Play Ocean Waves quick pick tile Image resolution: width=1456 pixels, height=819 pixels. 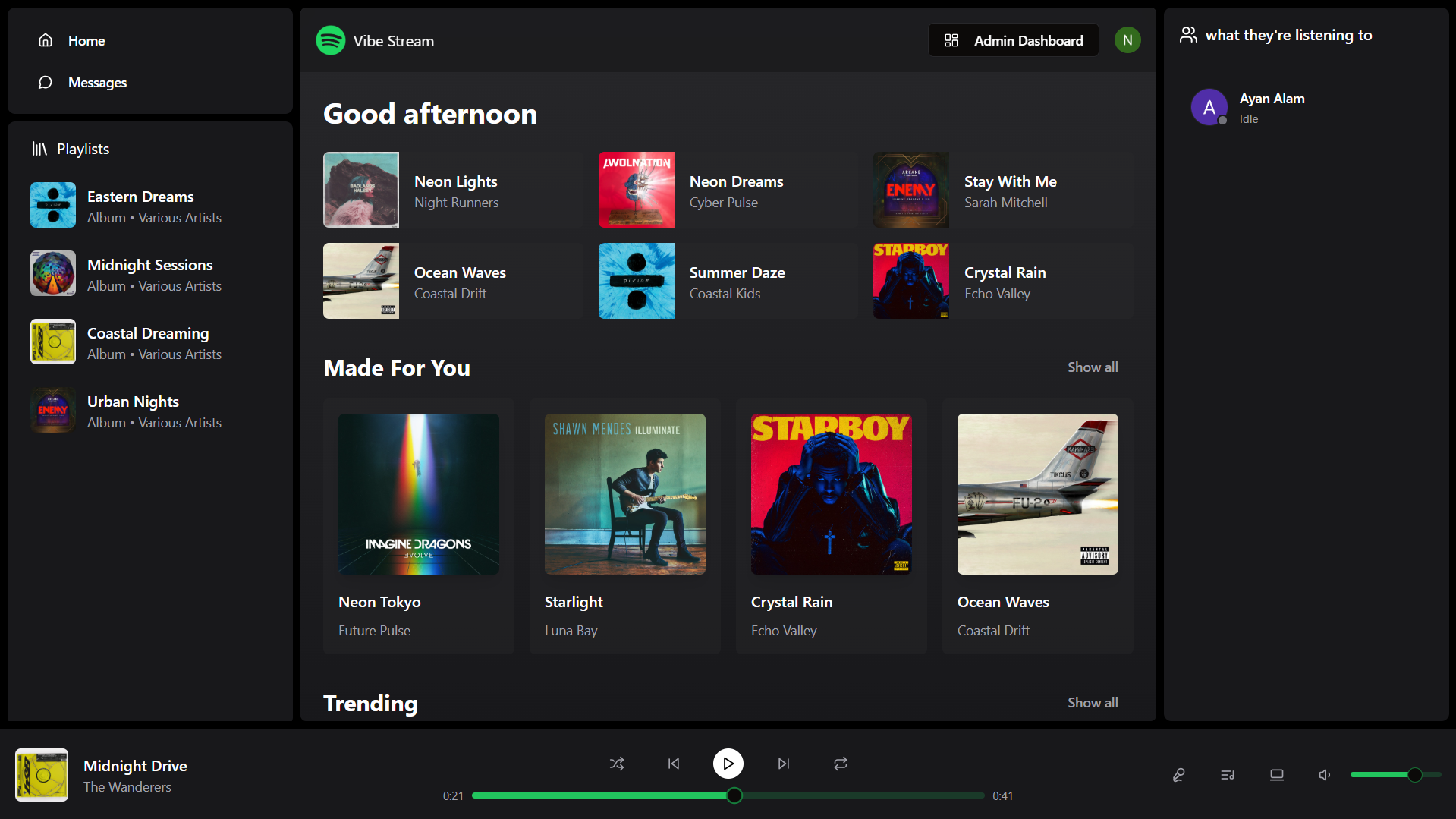pos(452,281)
